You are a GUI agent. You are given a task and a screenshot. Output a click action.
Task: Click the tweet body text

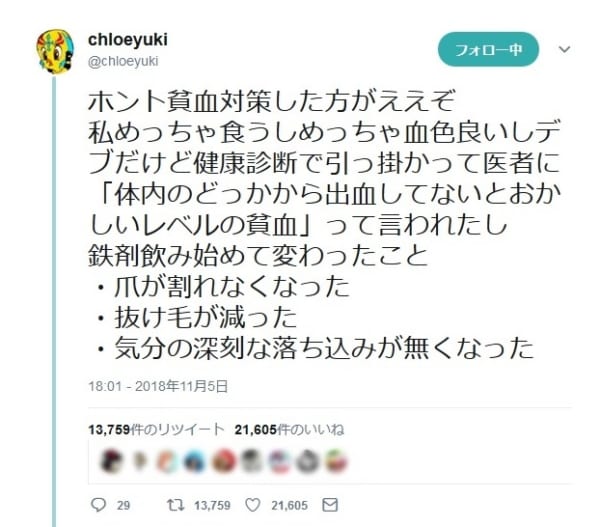click(x=324, y=224)
